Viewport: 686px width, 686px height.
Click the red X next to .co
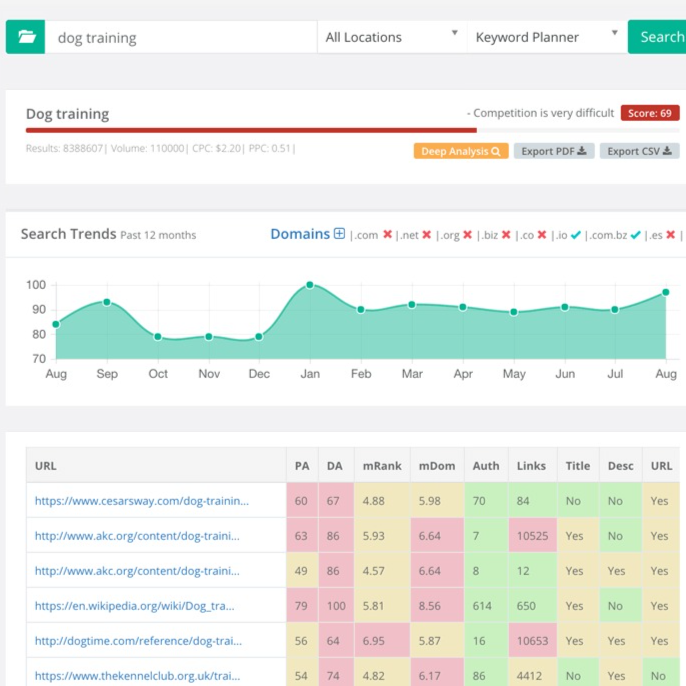pyautogui.click(x=542, y=235)
